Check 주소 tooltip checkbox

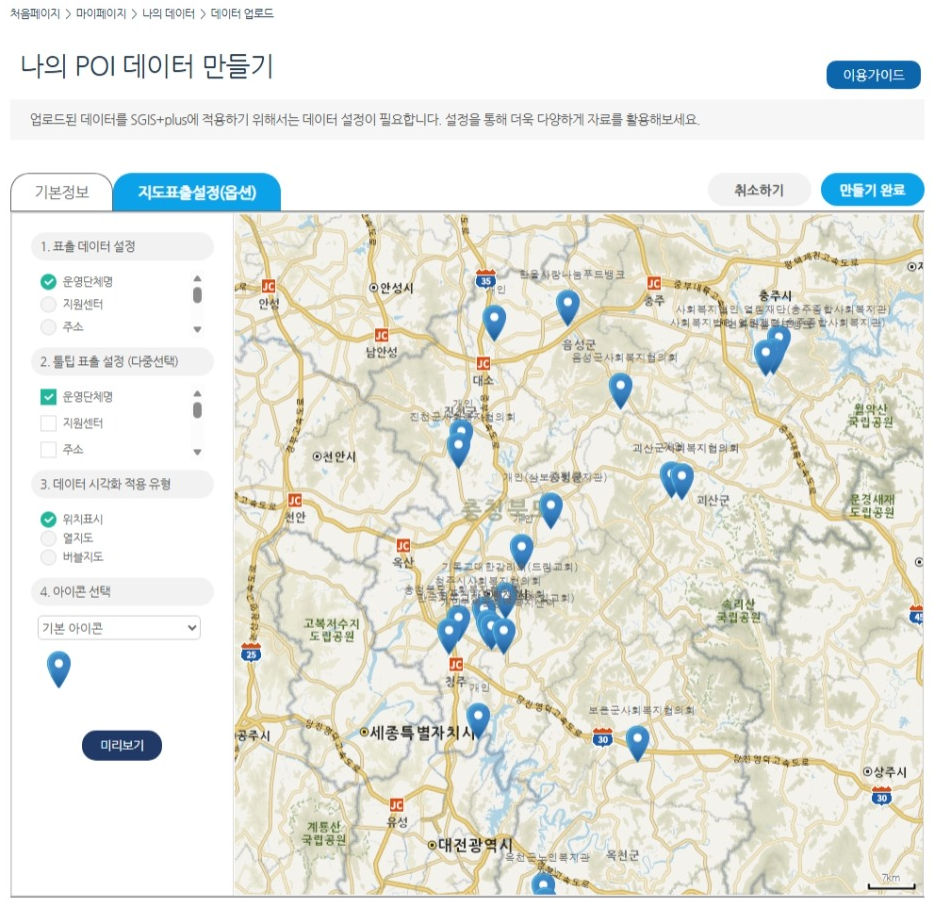pos(49,449)
